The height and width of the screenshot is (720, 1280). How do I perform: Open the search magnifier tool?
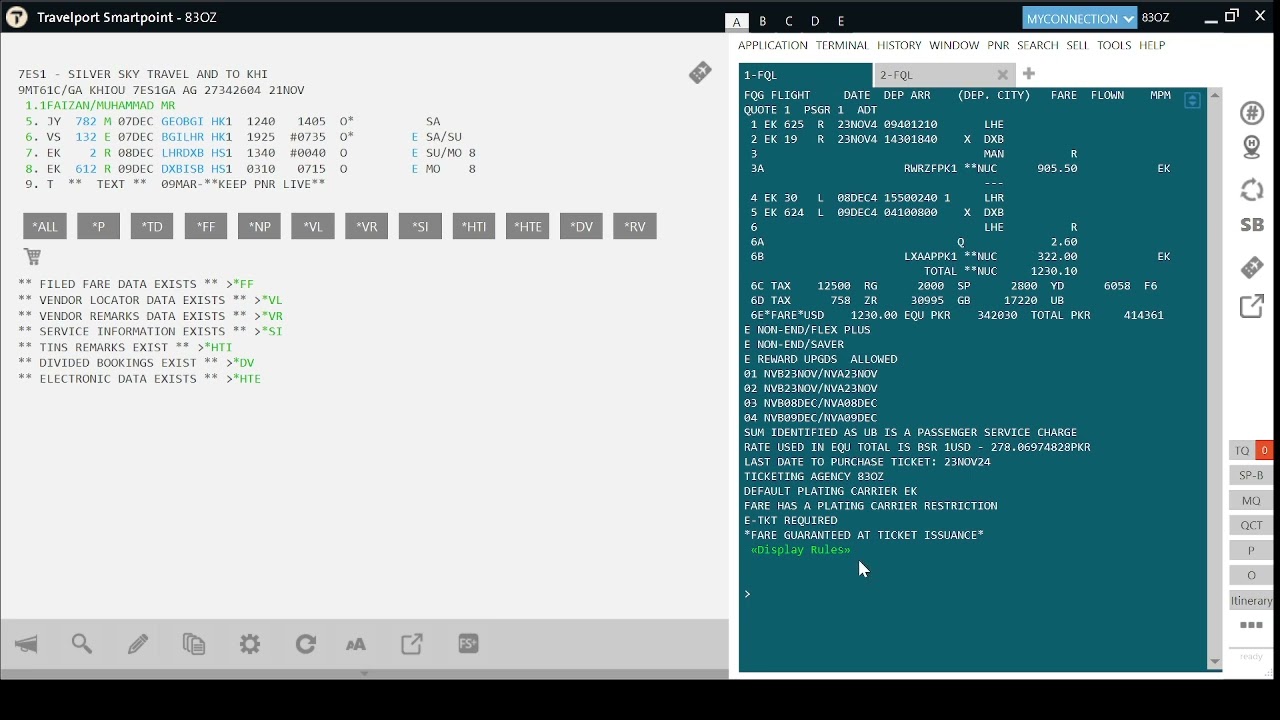[82, 645]
